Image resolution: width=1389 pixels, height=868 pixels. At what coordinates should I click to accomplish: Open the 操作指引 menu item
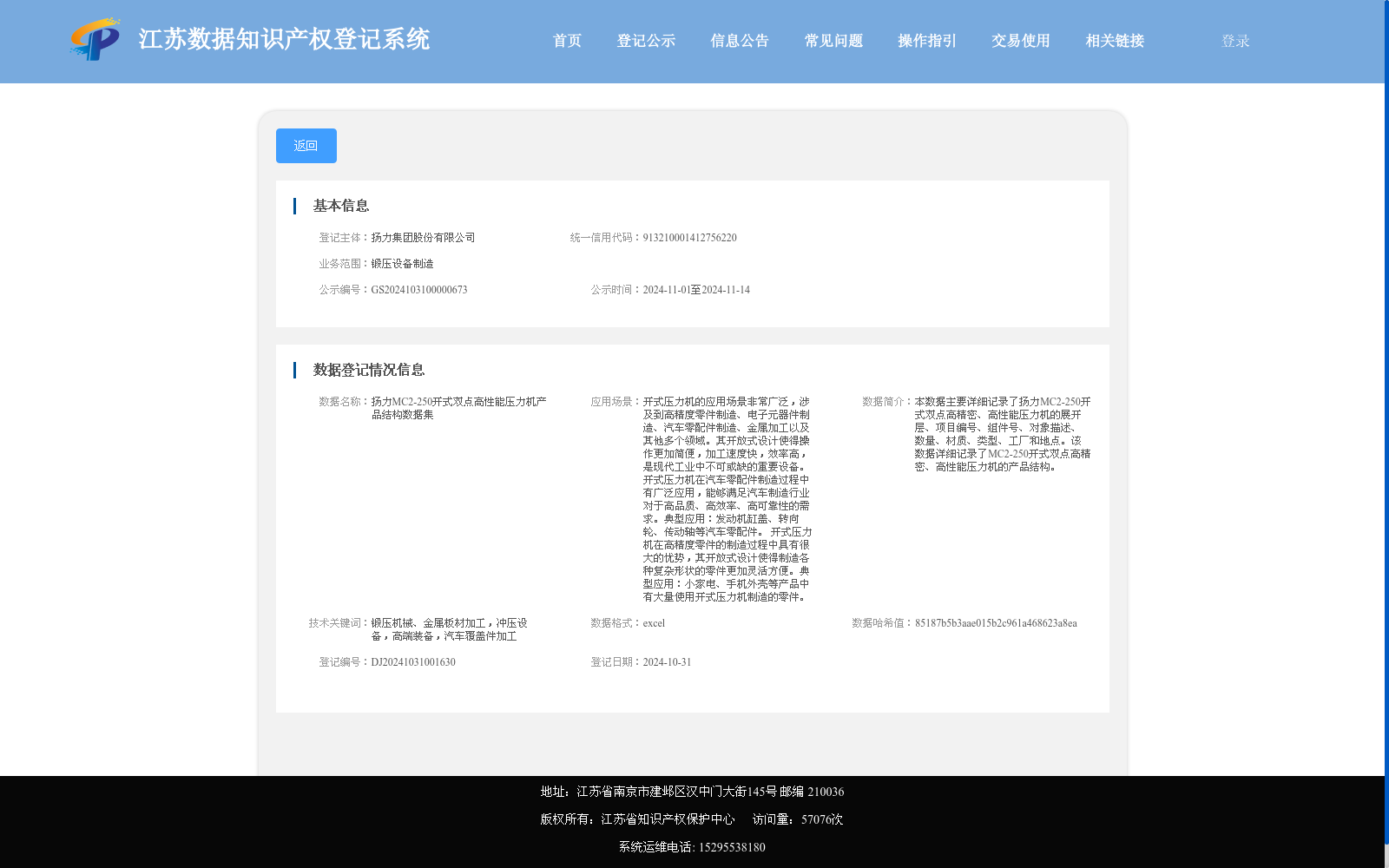(x=927, y=41)
